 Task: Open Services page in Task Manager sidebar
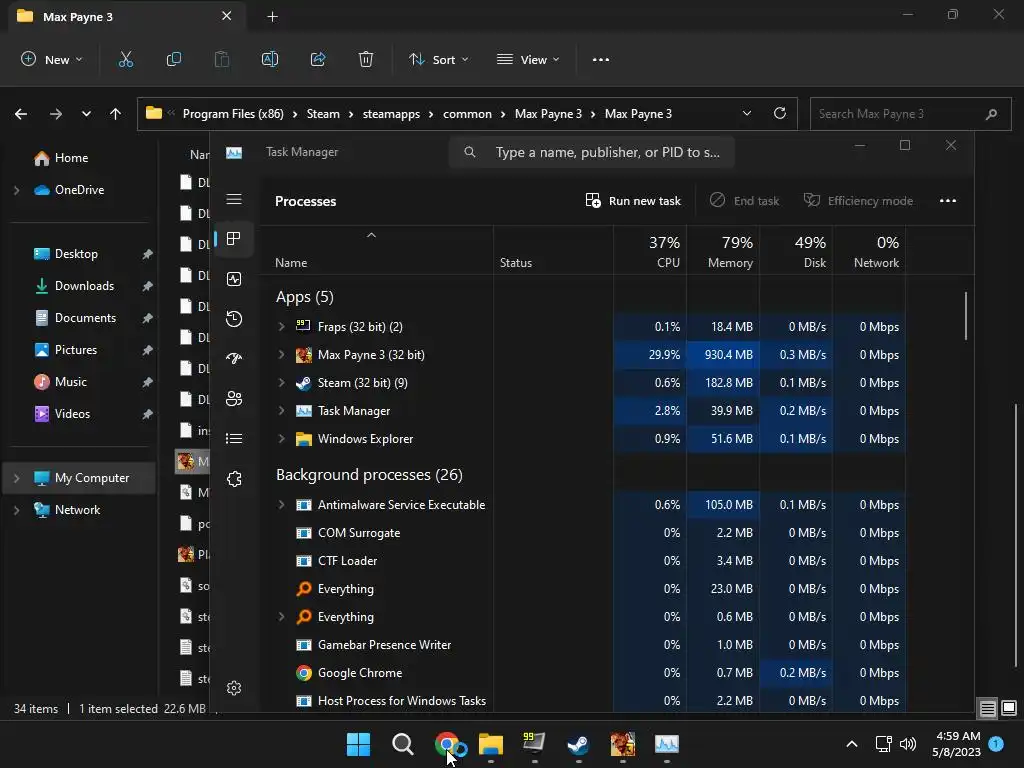click(234, 479)
